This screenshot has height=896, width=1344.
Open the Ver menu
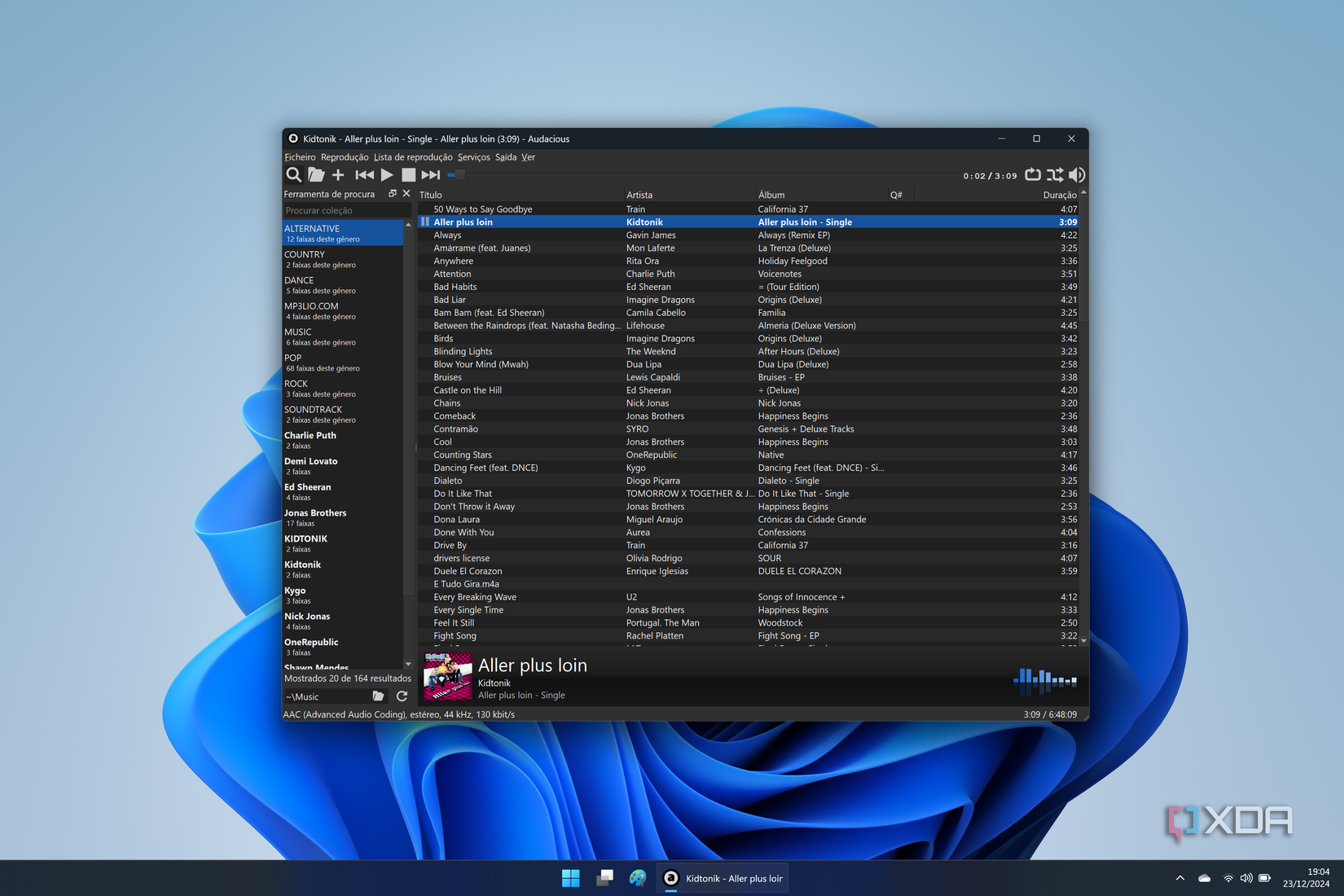(x=528, y=157)
